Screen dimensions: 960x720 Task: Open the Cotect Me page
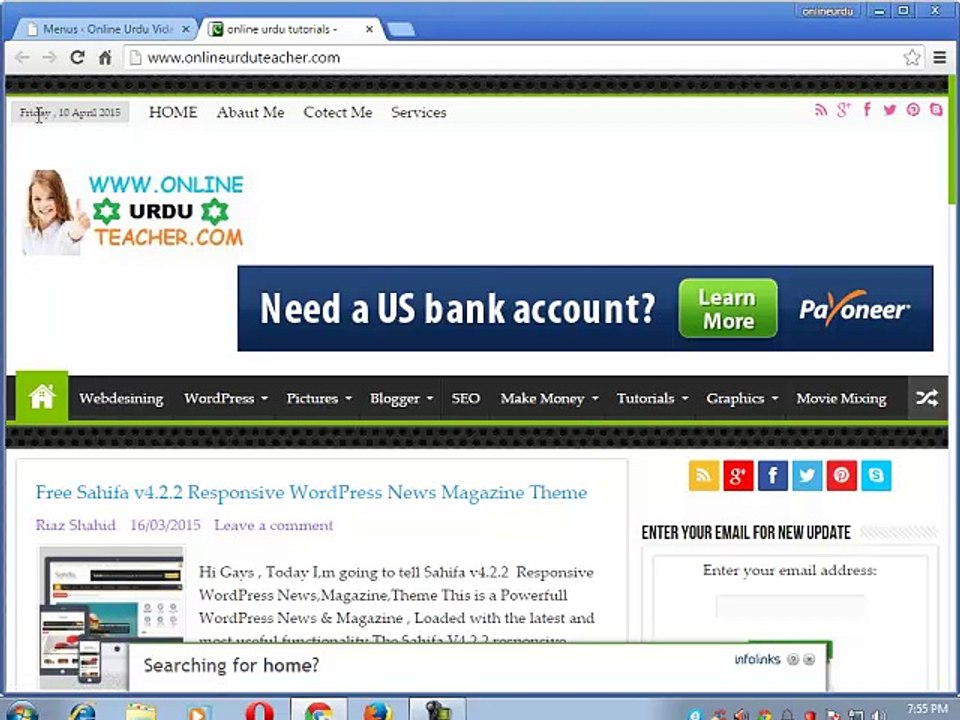coord(338,112)
